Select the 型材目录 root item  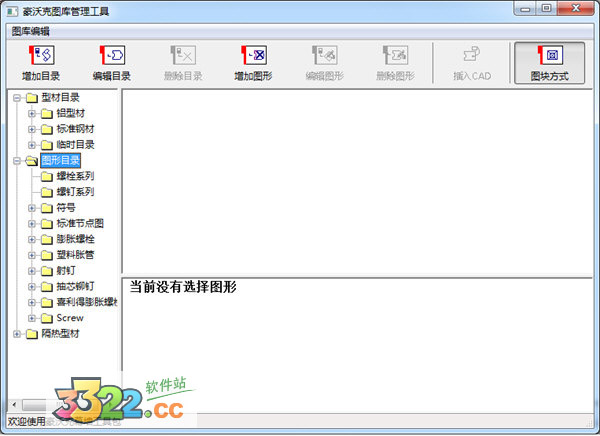click(x=60, y=98)
